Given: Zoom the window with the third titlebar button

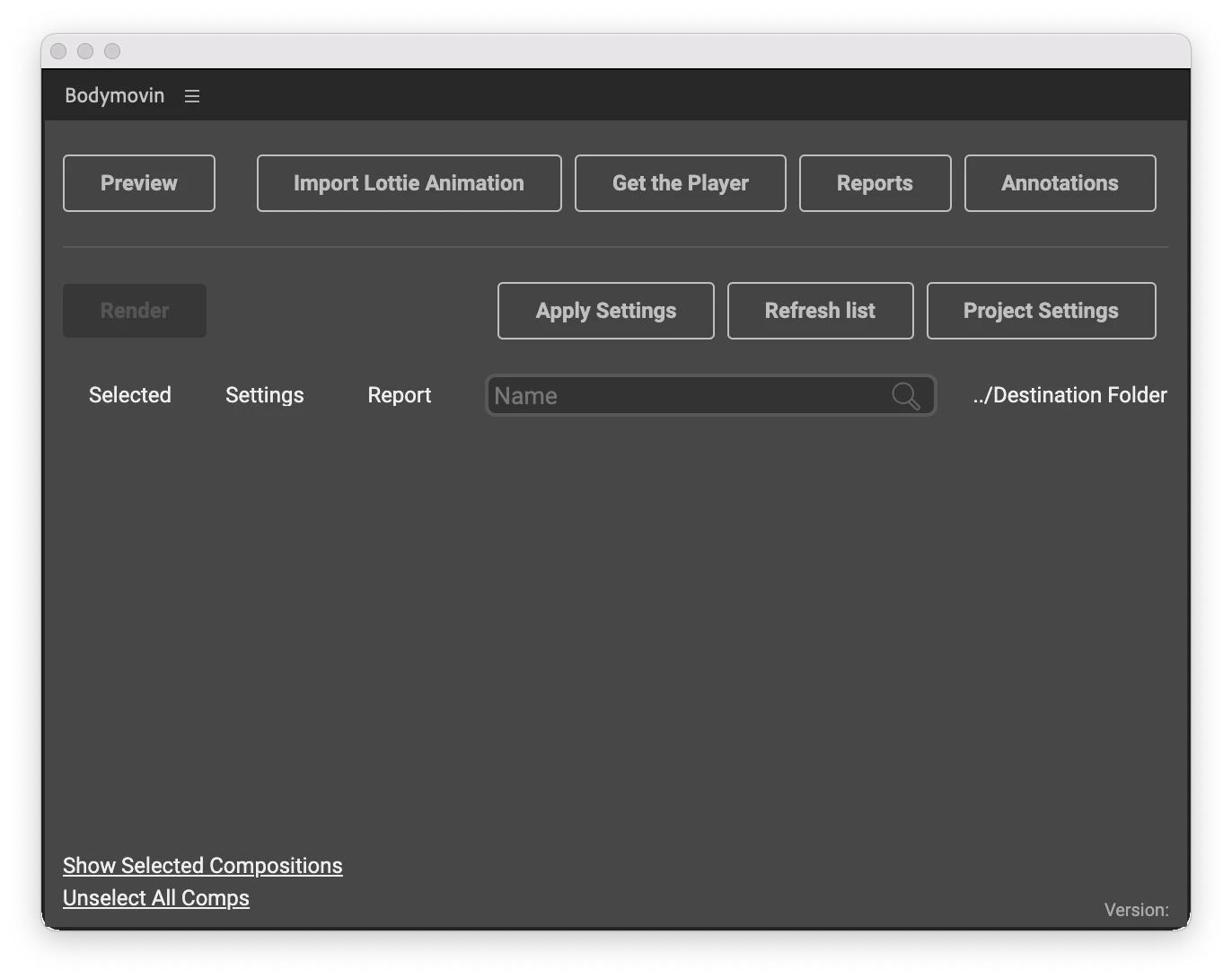Looking at the screenshot, I should [x=112, y=51].
